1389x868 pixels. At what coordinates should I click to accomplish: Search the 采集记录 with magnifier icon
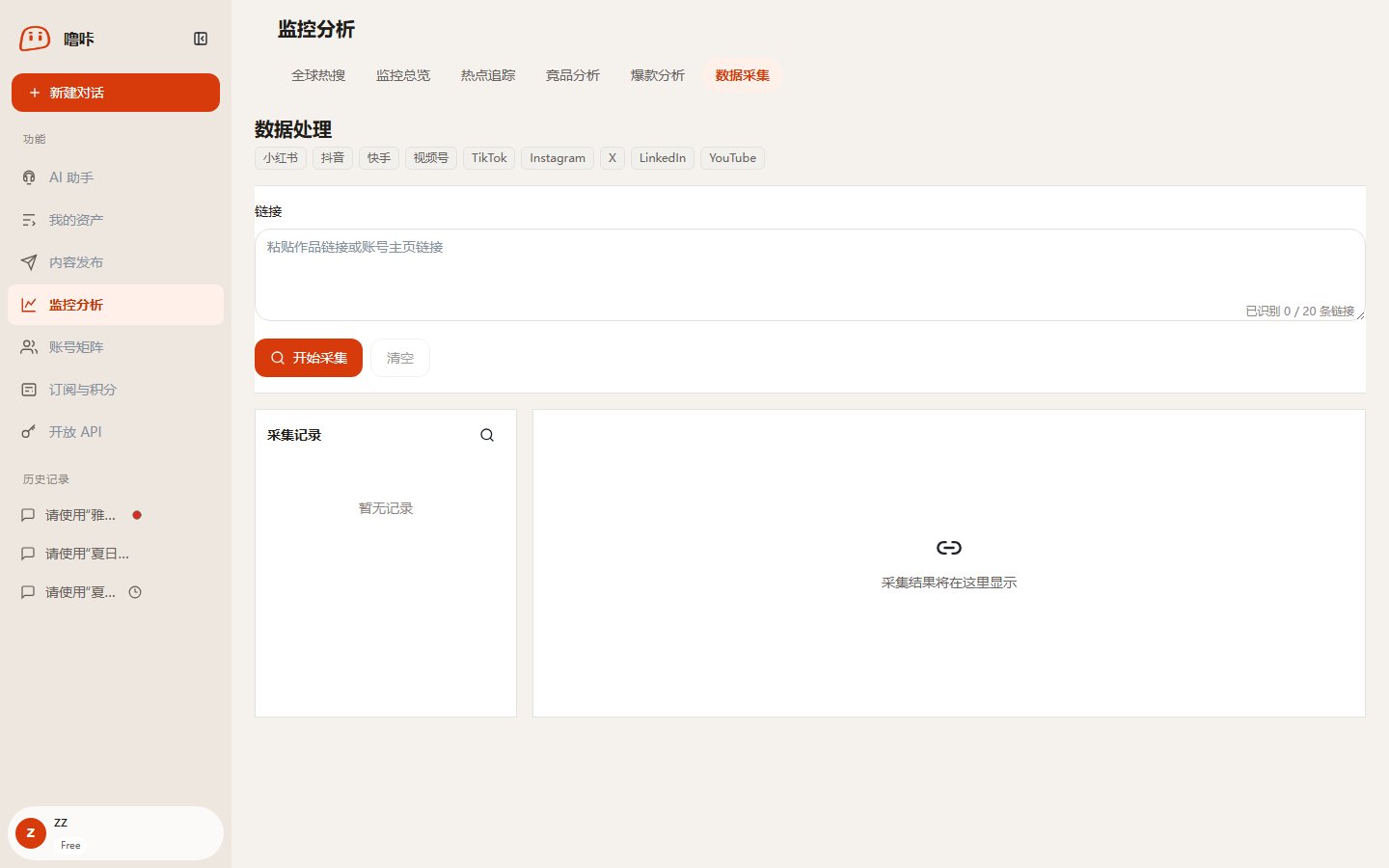click(487, 435)
